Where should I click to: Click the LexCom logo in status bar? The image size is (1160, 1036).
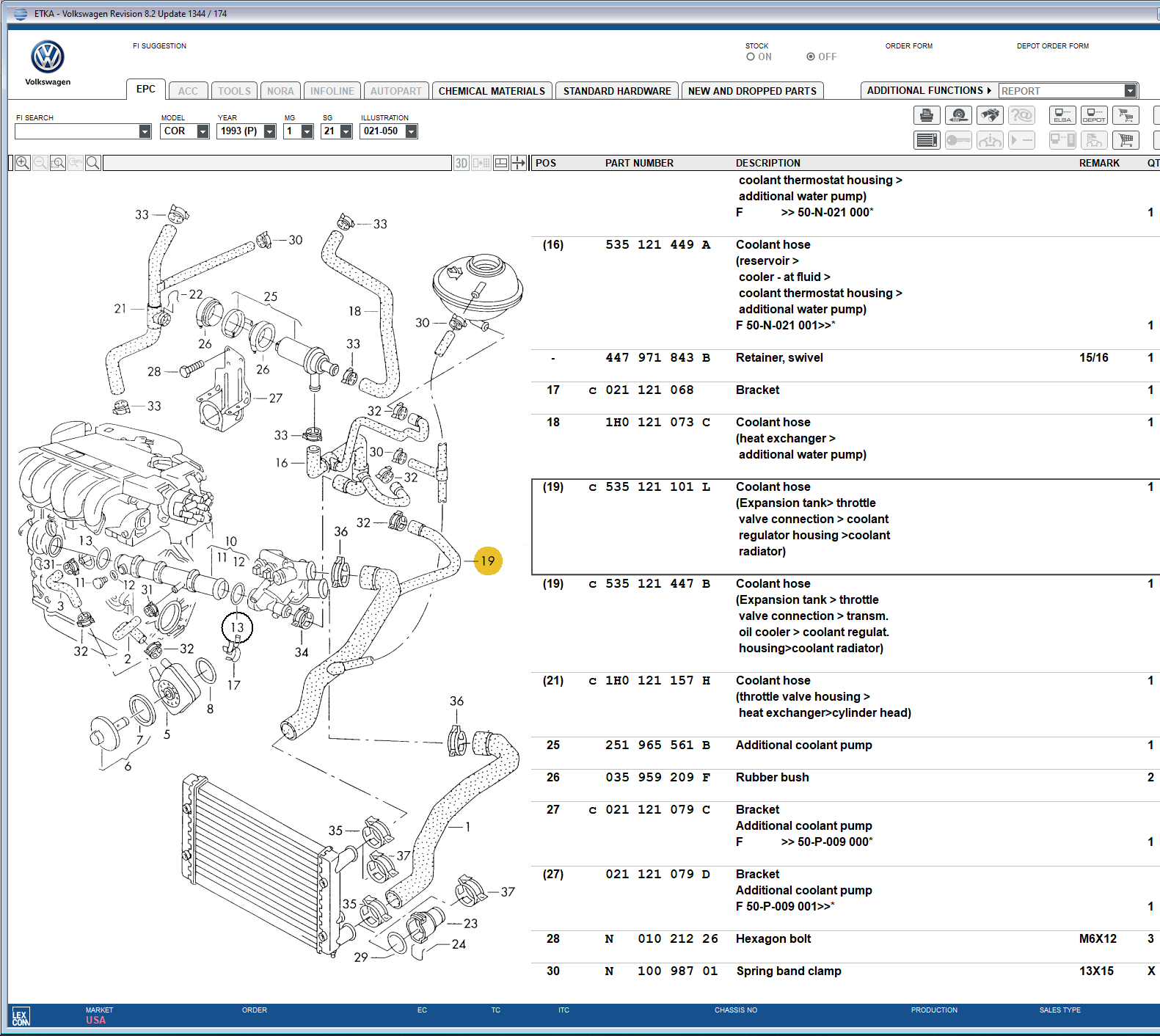21,1017
